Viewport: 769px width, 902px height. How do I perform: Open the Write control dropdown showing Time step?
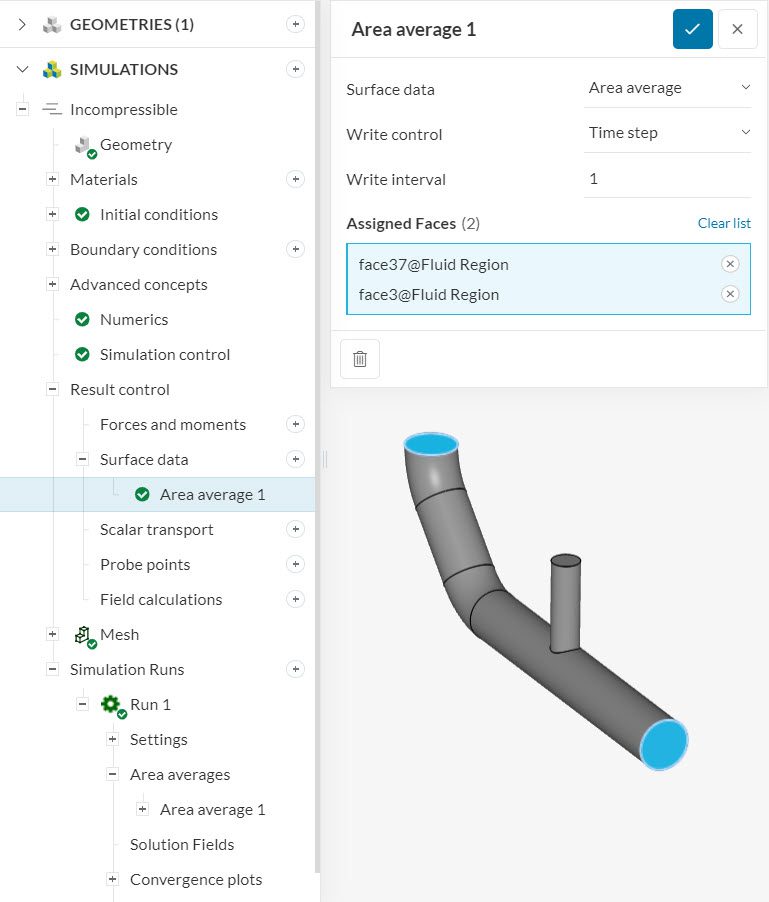pos(667,132)
